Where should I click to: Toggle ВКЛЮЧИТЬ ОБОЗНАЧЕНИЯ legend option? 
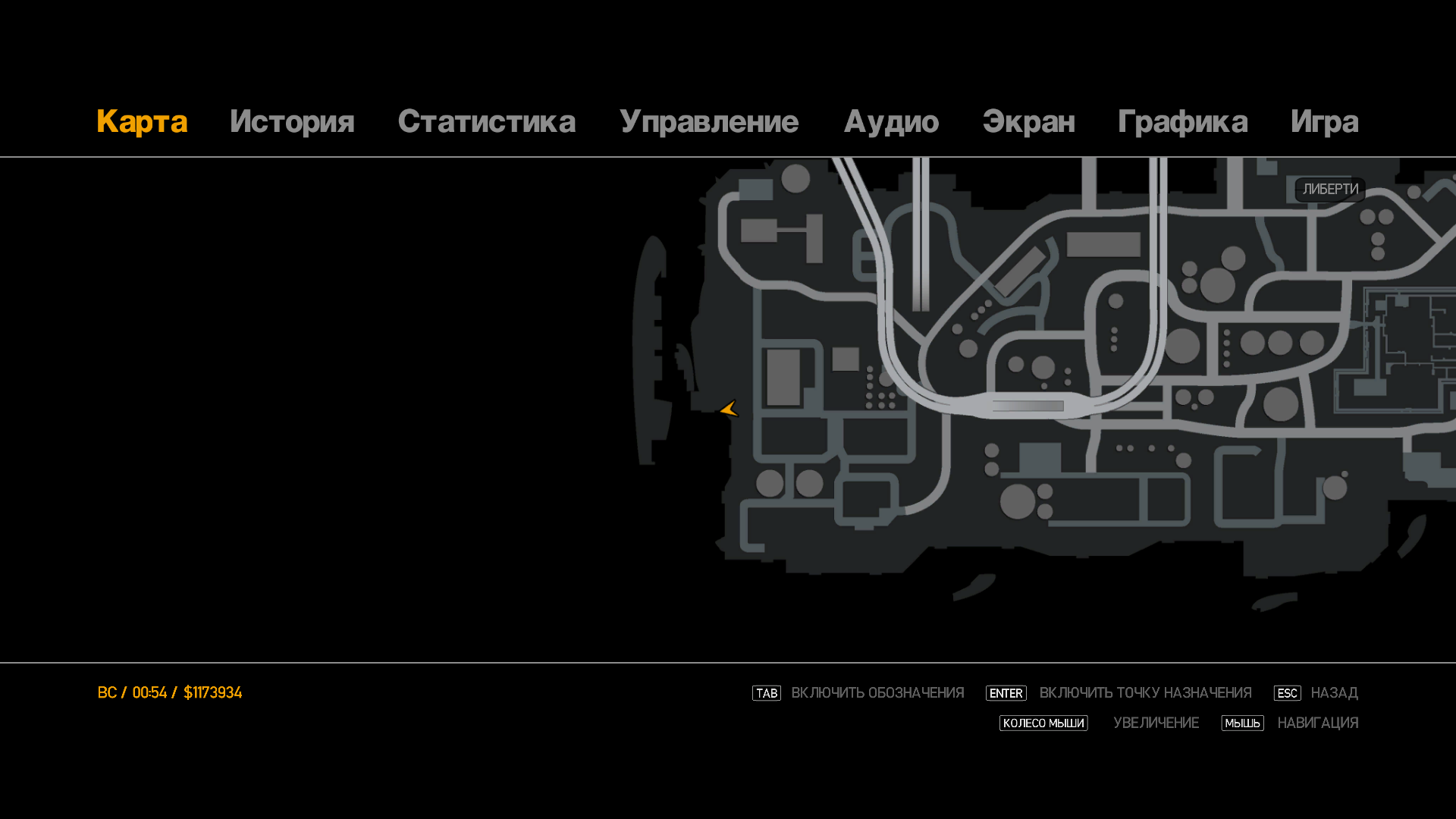coord(877,693)
